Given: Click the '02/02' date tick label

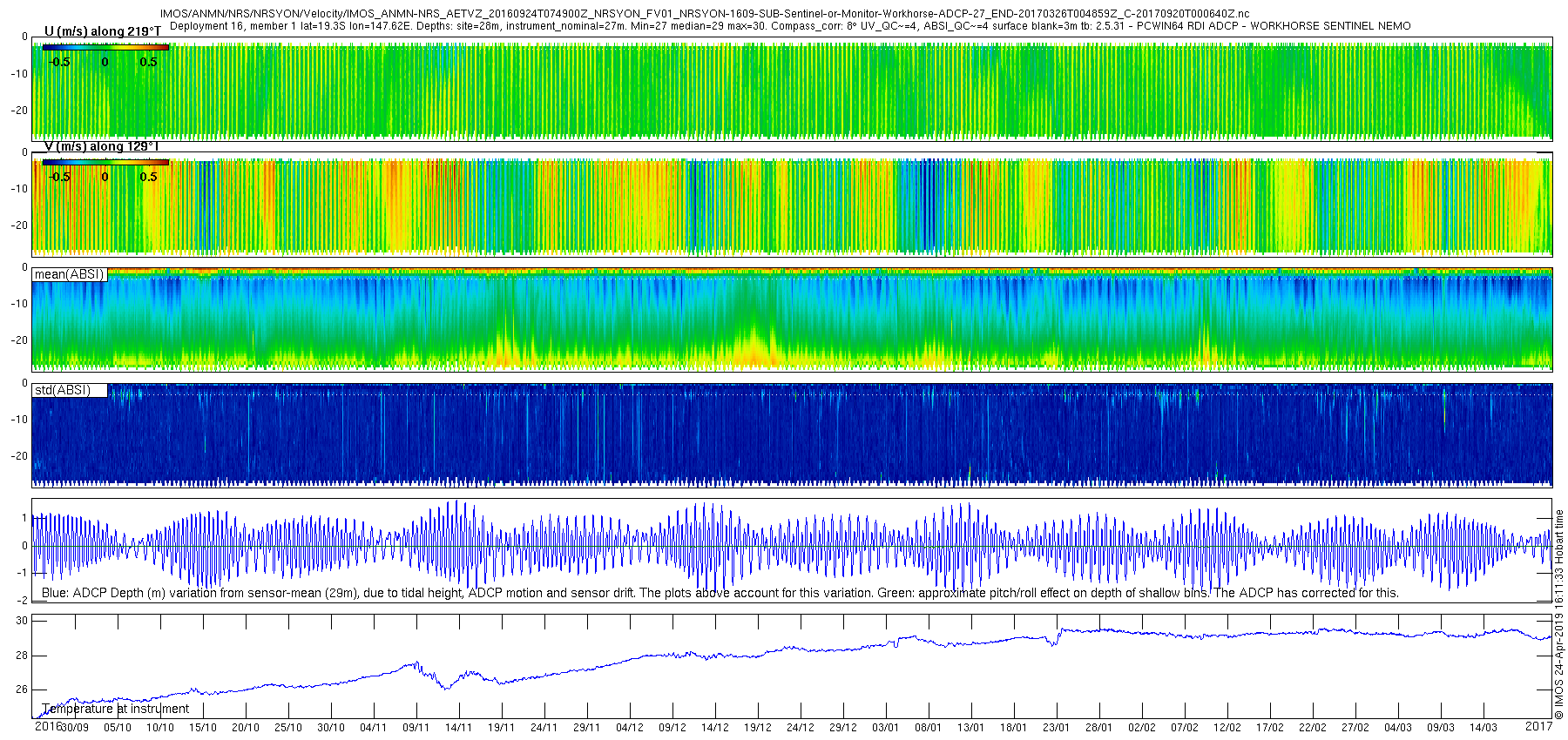Looking at the screenshot, I should click(x=1142, y=728).
